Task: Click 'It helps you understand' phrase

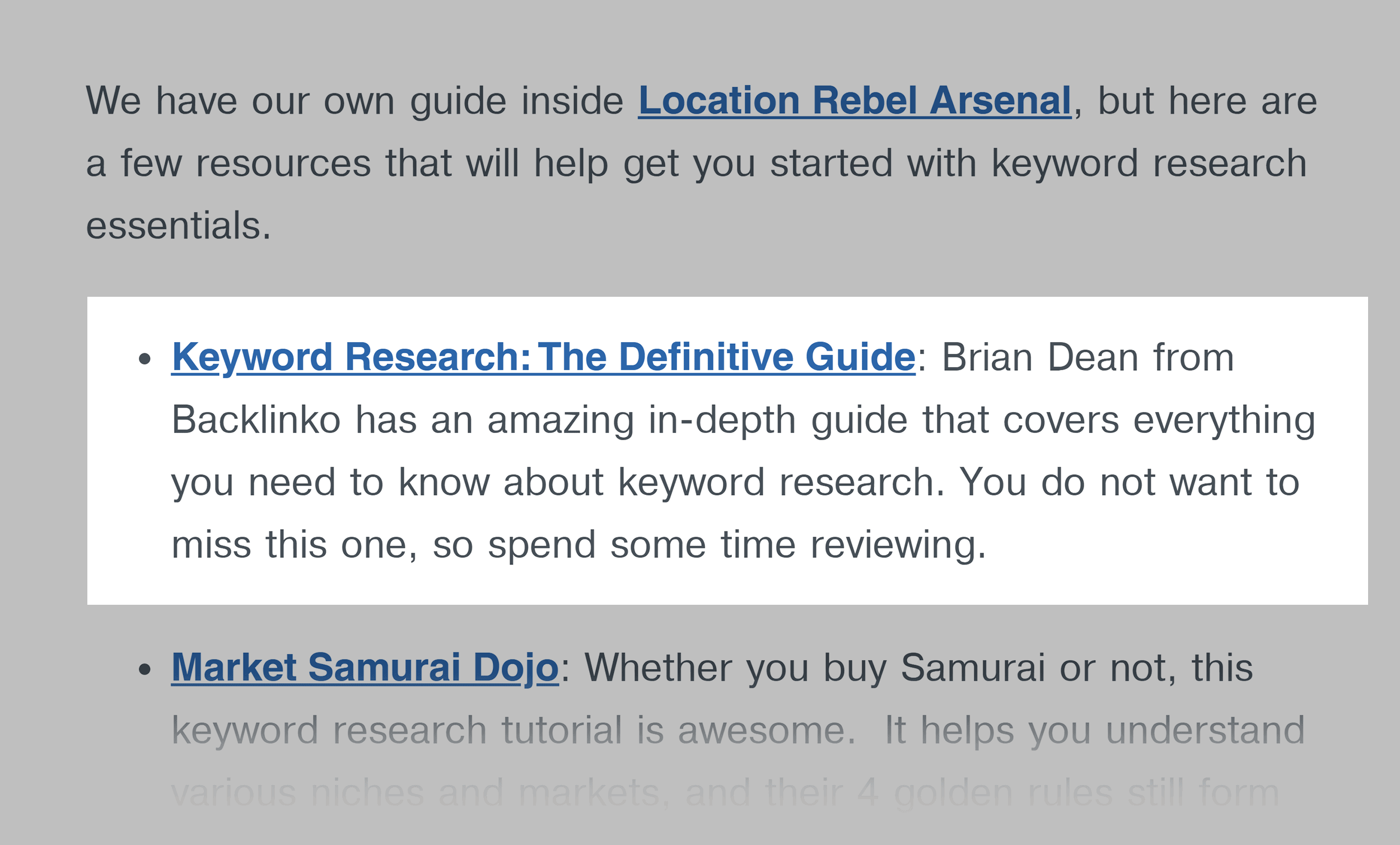Action: [x=1094, y=730]
